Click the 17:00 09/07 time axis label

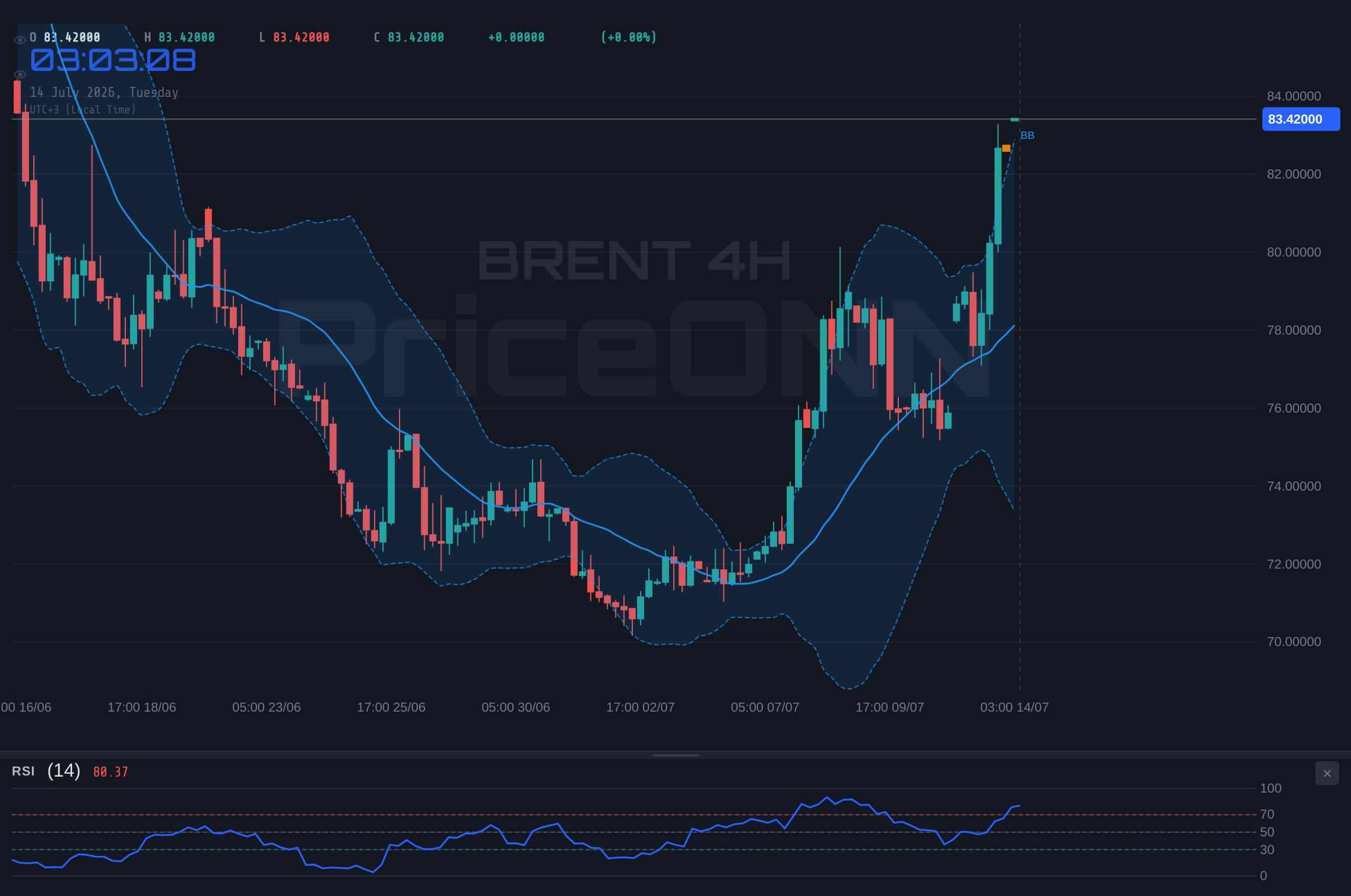890,707
